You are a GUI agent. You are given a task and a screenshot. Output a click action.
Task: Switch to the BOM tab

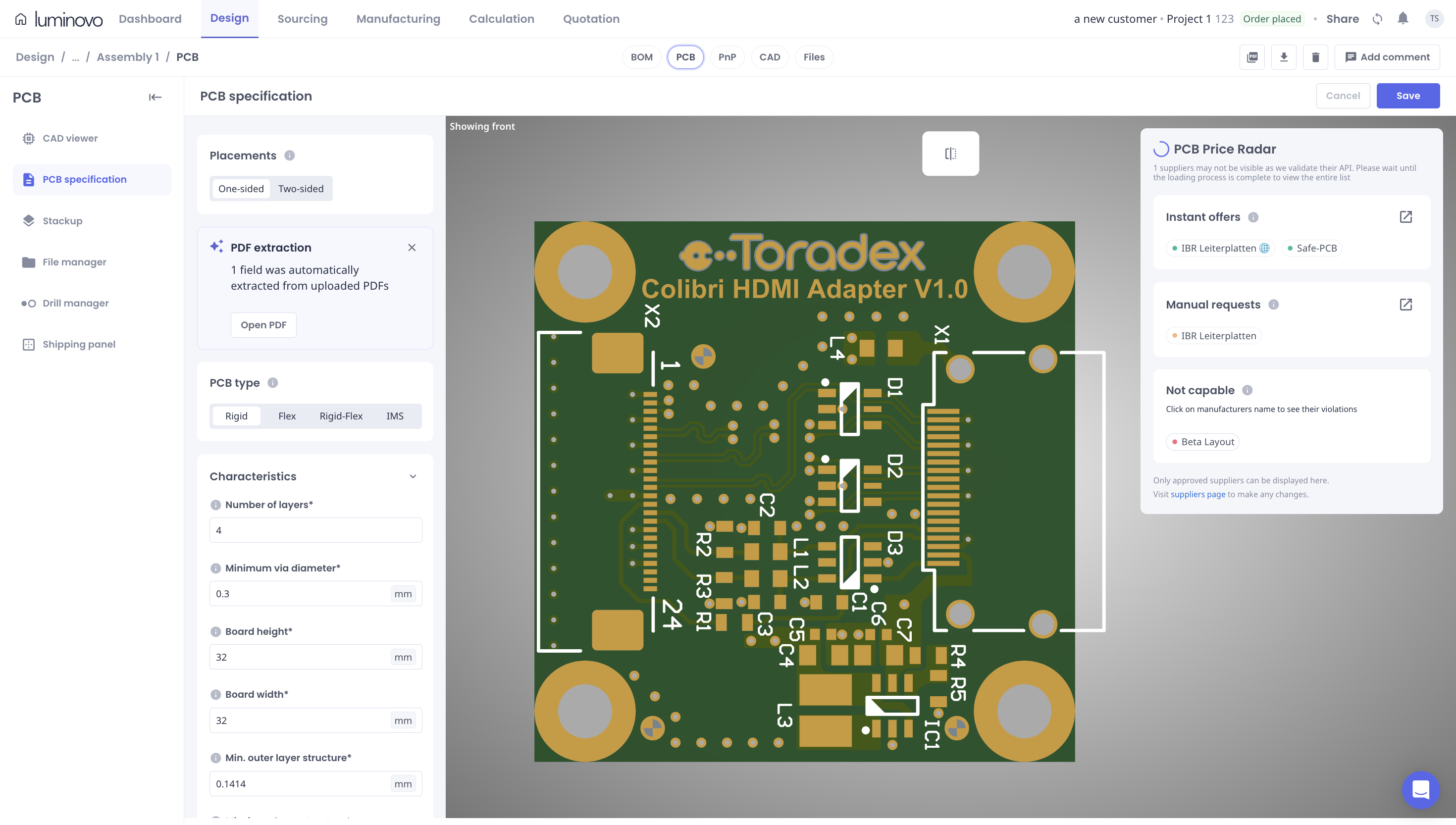(641, 57)
